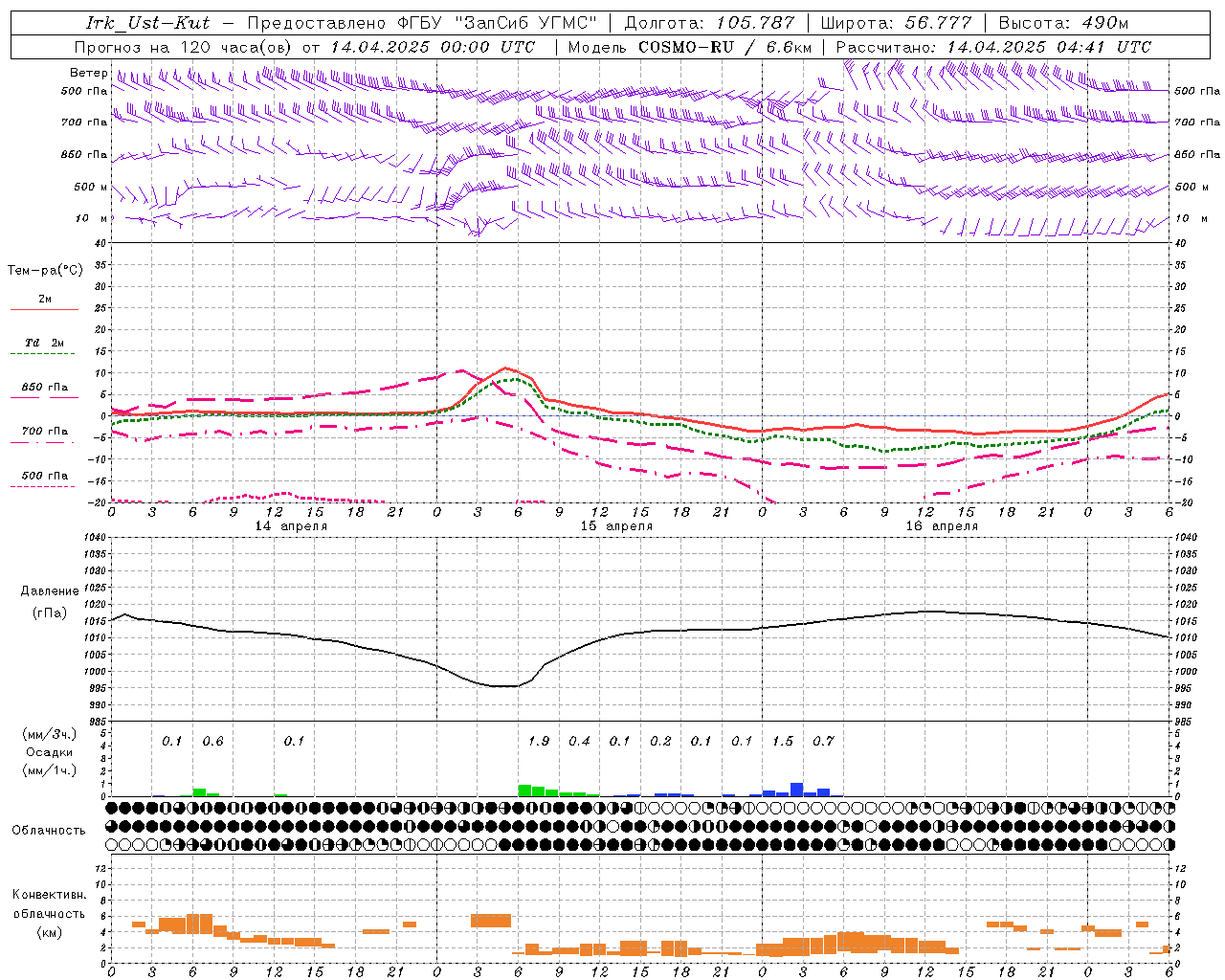This screenshot has width=1225, height=980.
Task: Click the Ветер panel label
Action: pyautogui.click(x=88, y=73)
